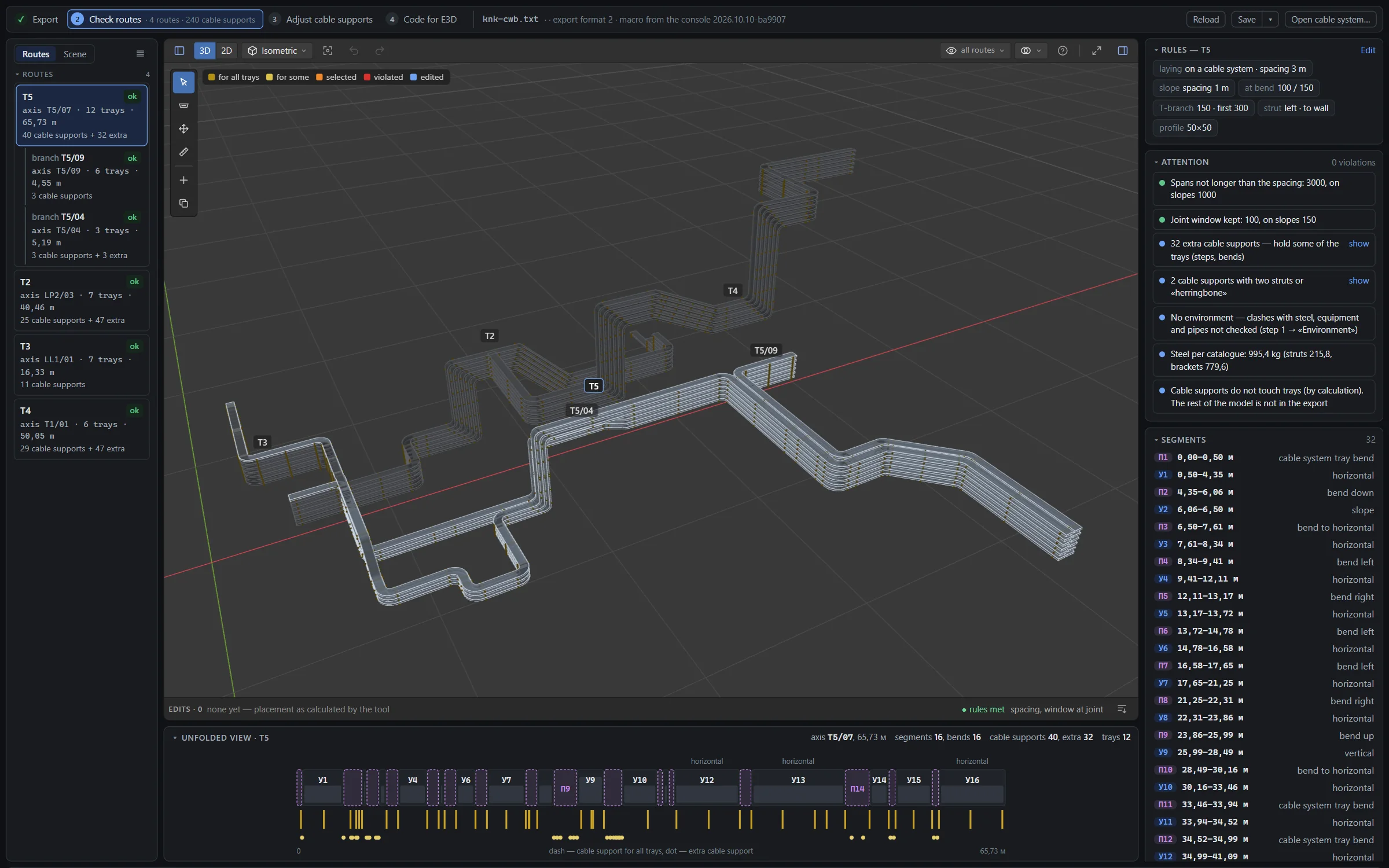
Task: Switch to the Routes tab
Action: pyautogui.click(x=36, y=54)
